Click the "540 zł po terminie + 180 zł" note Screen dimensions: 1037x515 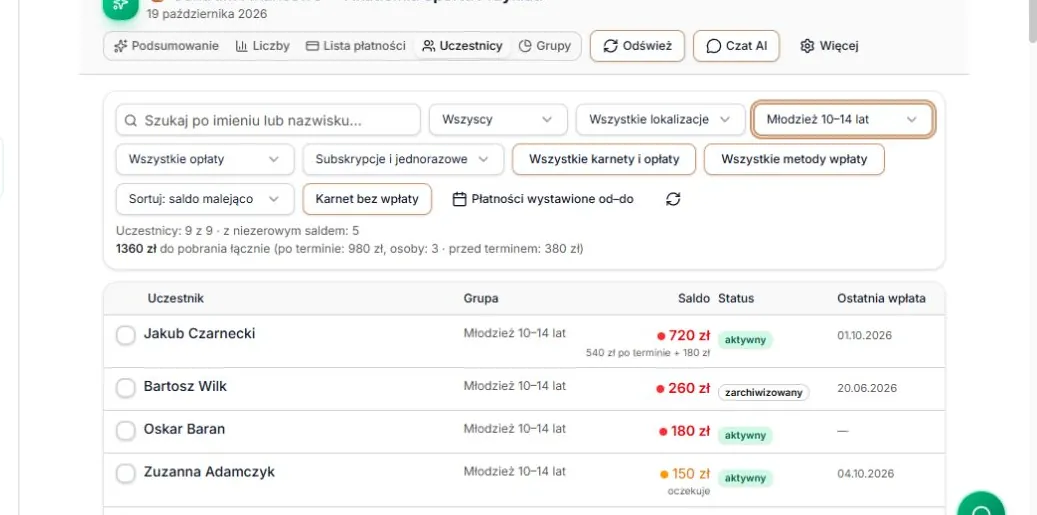[648, 353]
